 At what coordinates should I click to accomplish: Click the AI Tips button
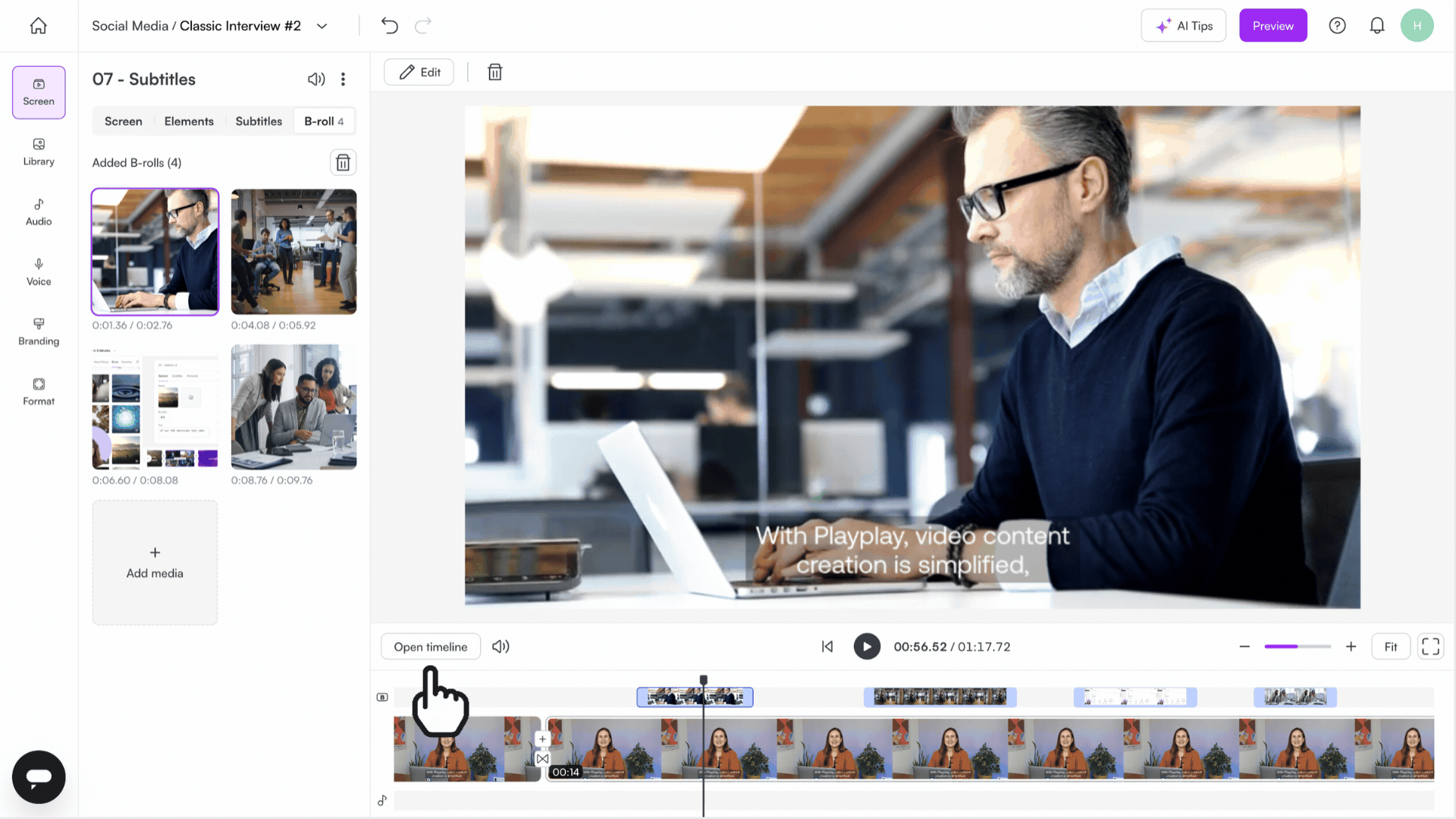coord(1184,26)
